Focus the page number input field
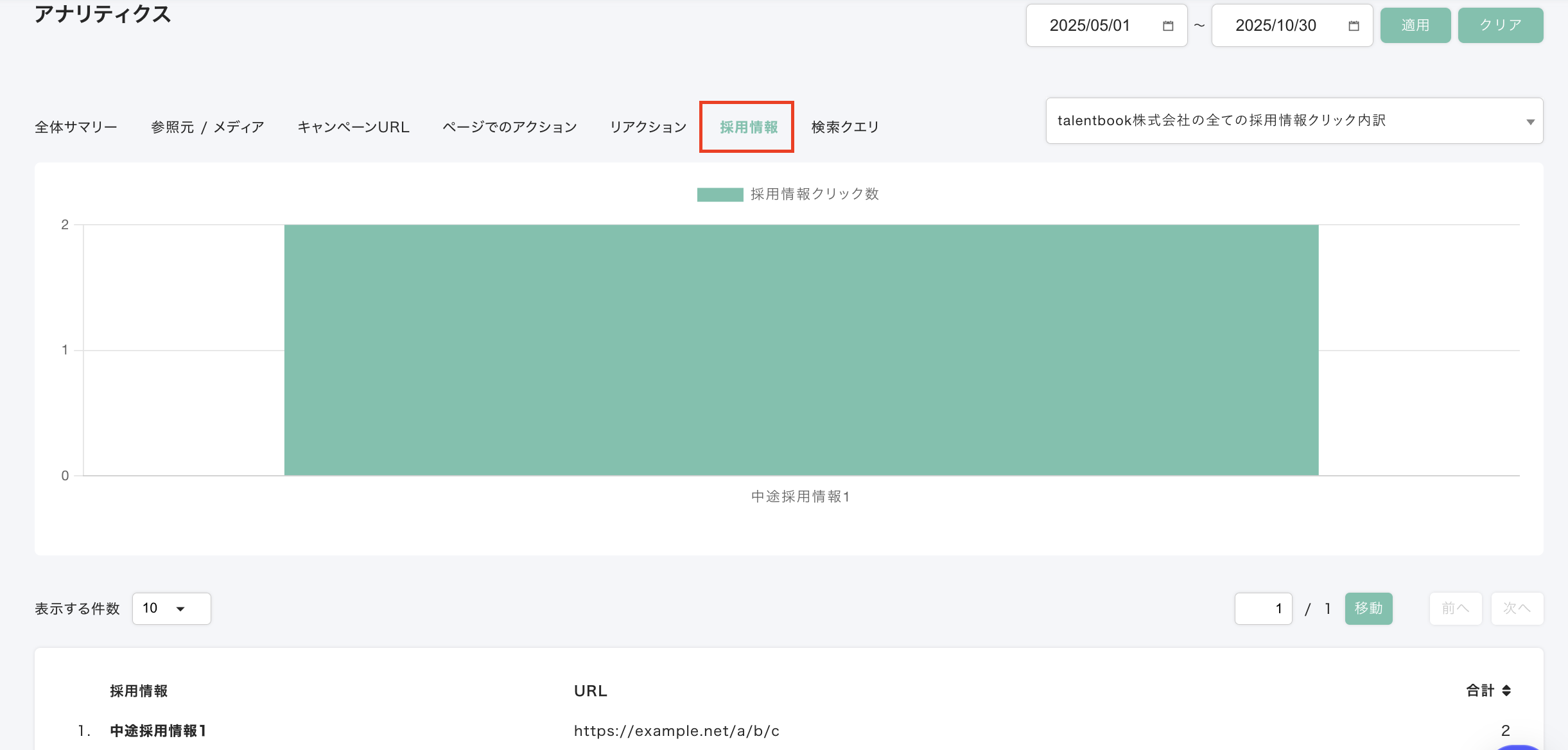This screenshot has width=1568, height=750. click(x=1263, y=608)
